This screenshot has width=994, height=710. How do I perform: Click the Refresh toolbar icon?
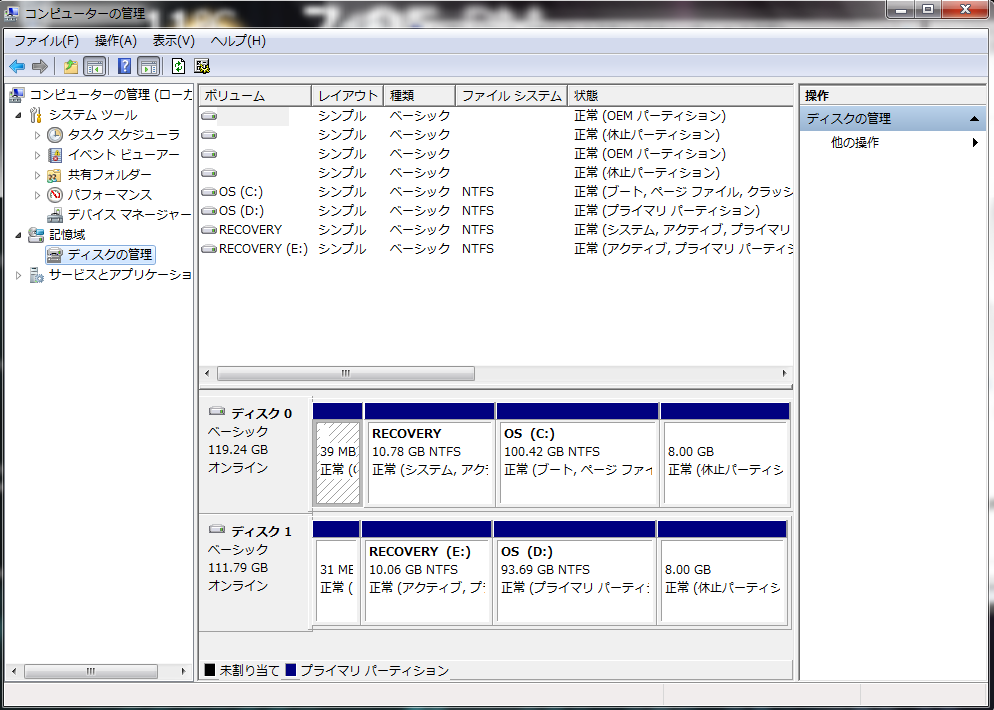click(178, 66)
